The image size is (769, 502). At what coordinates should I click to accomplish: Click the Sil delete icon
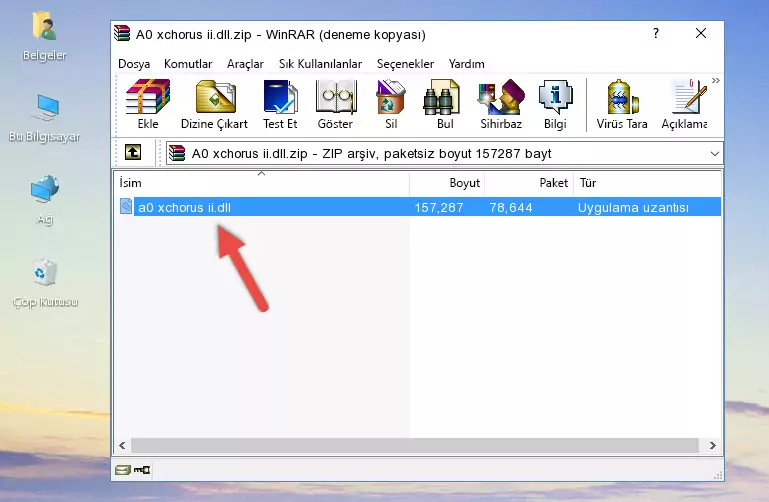[x=391, y=104]
